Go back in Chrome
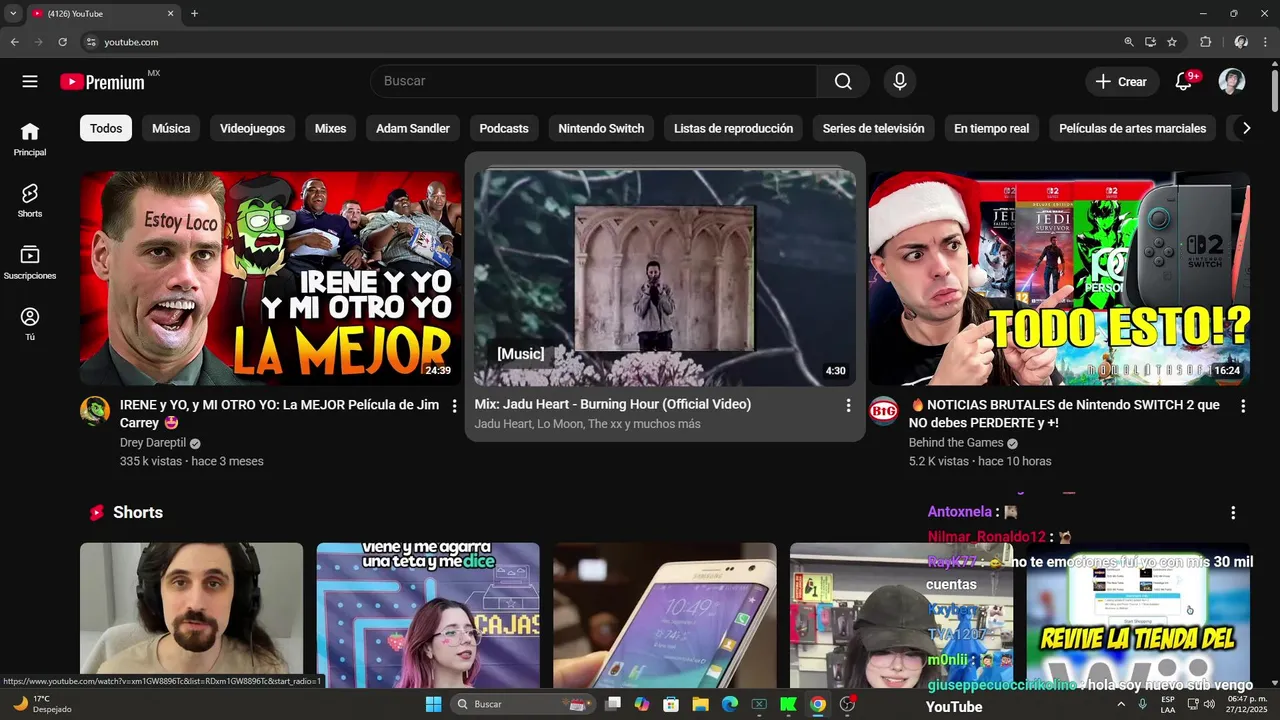Viewport: 1280px width, 720px height. point(15,42)
